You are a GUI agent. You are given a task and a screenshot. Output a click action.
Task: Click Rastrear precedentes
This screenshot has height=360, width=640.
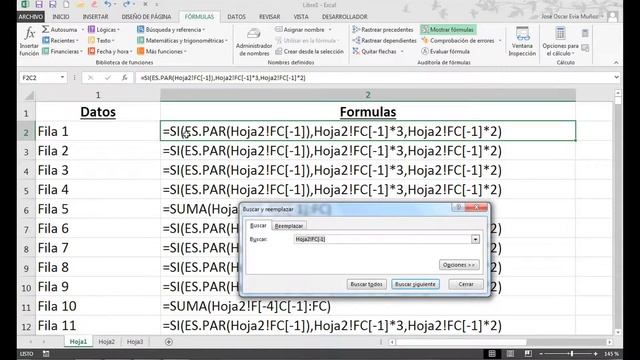(383, 29)
